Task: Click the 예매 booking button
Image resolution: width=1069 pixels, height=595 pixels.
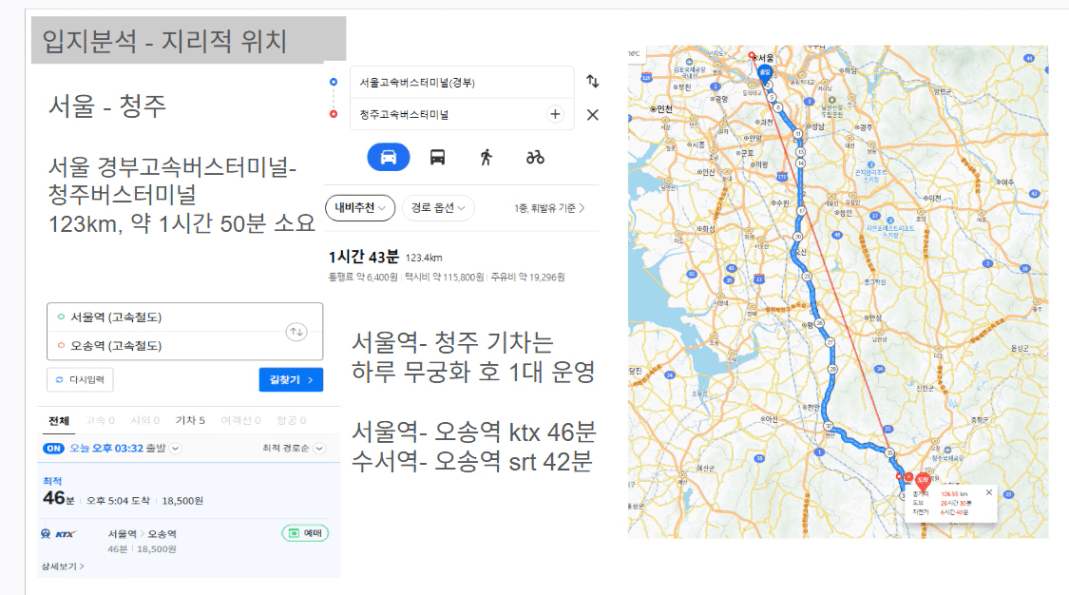Action: [305, 533]
